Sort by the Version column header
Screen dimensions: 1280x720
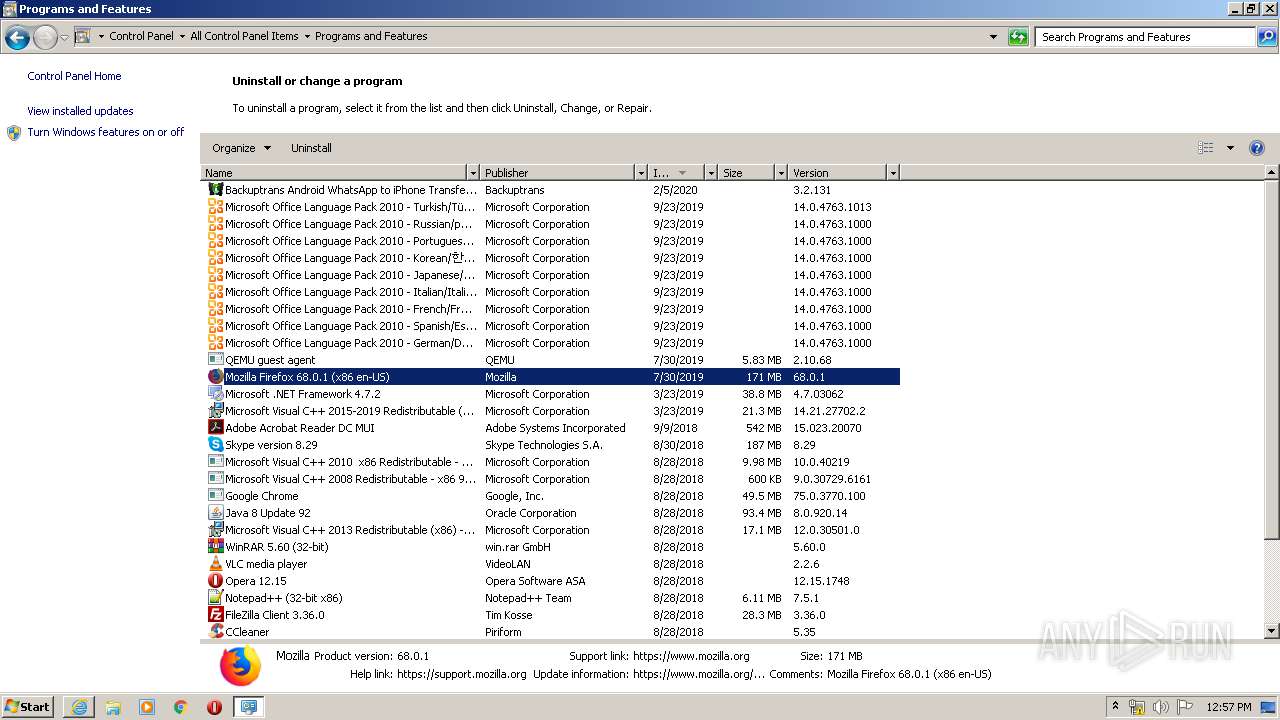point(837,173)
